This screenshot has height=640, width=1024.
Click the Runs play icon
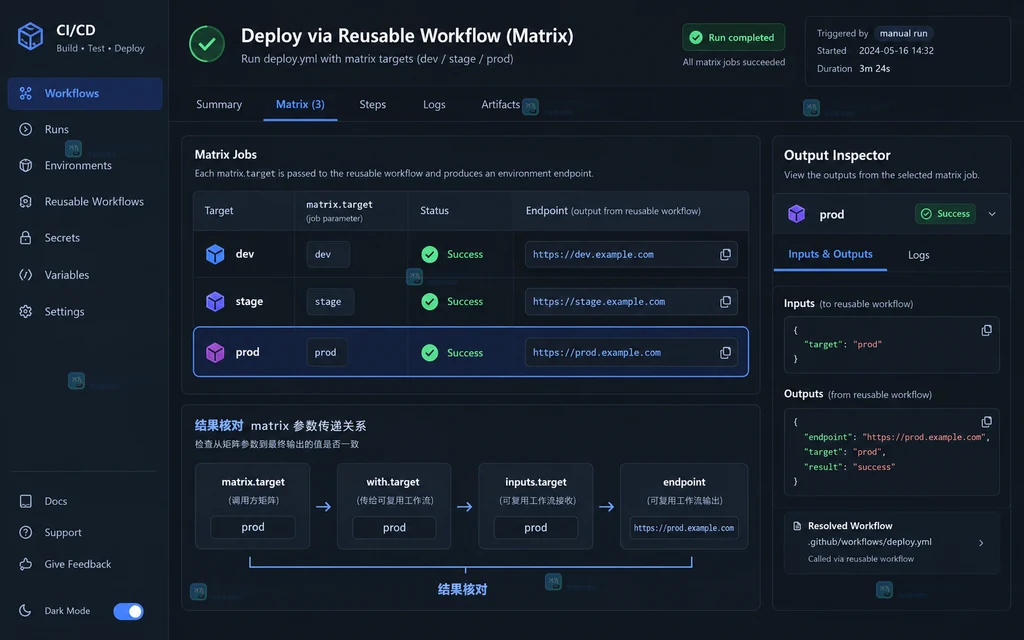pyautogui.click(x=25, y=129)
